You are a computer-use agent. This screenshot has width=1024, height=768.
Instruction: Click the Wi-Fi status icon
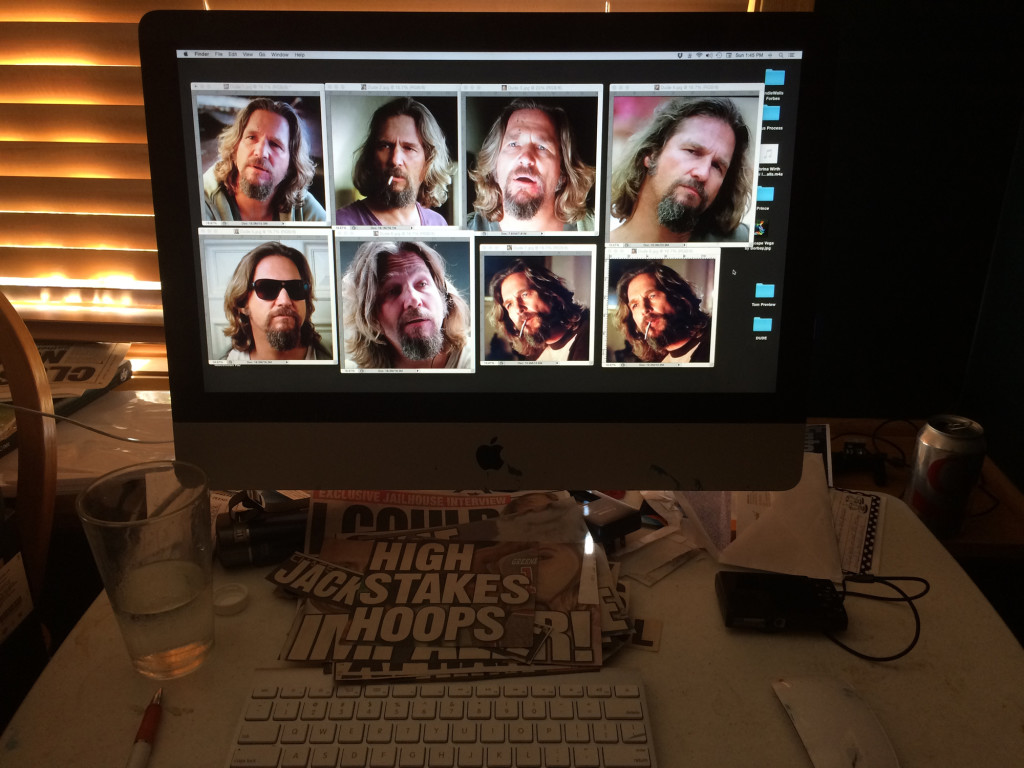(x=700, y=54)
